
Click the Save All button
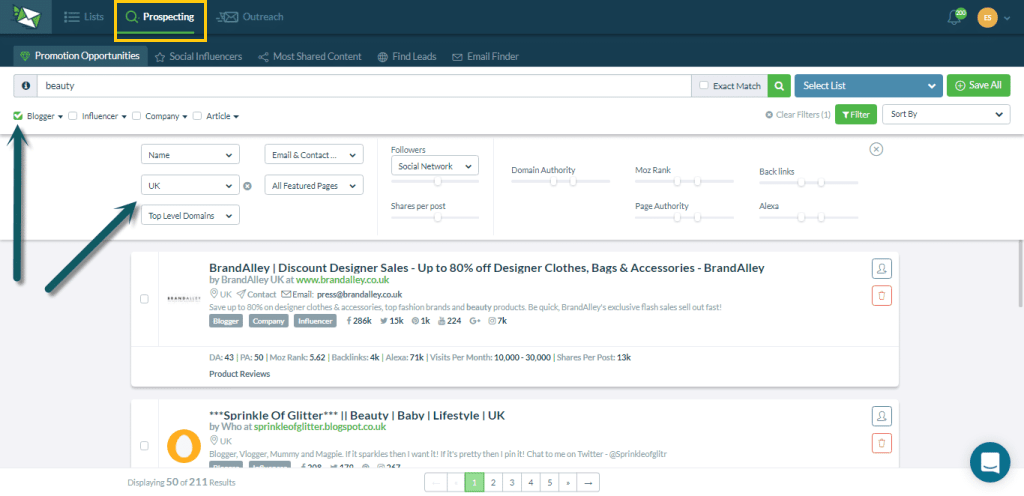pos(978,85)
